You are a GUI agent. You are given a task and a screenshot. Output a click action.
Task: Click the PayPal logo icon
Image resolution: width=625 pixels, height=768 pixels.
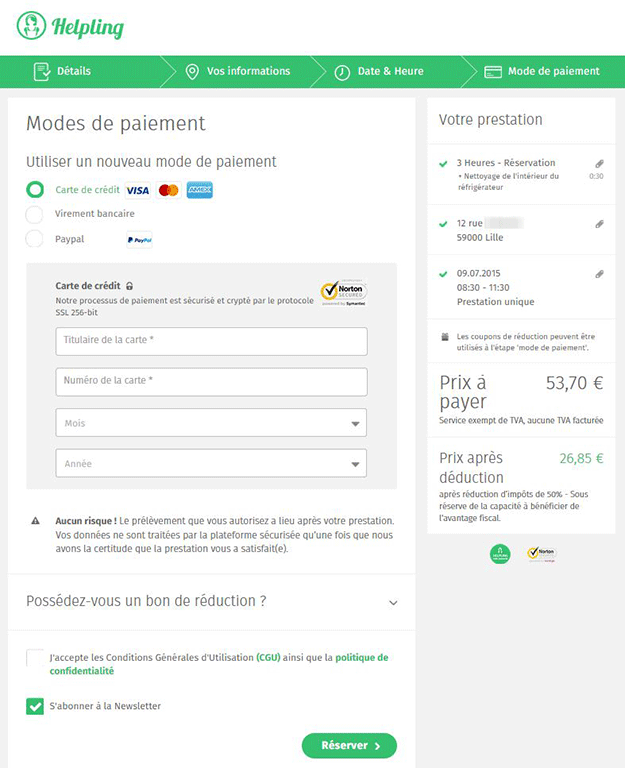pyautogui.click(x=139, y=240)
